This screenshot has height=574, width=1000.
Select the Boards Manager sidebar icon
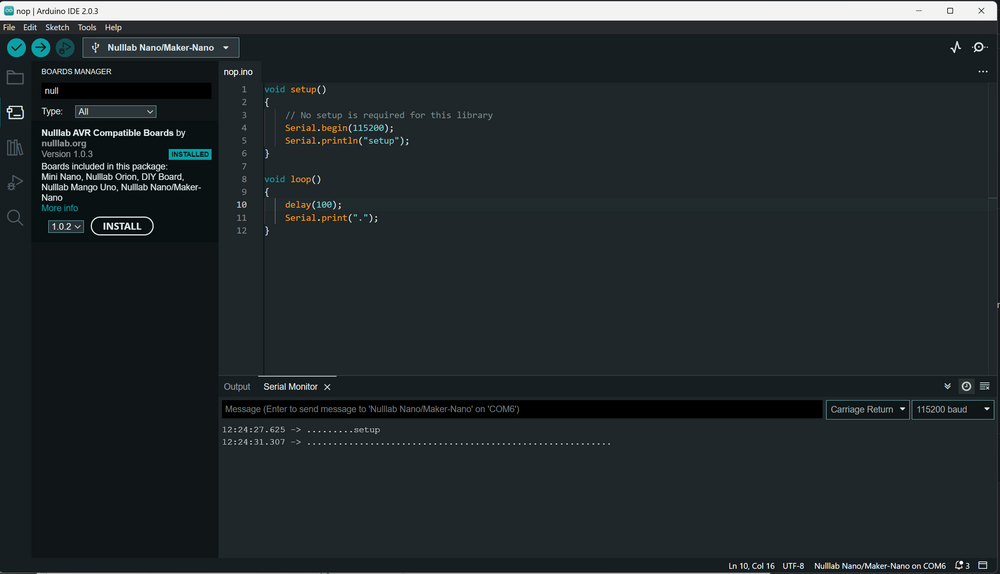pos(15,113)
